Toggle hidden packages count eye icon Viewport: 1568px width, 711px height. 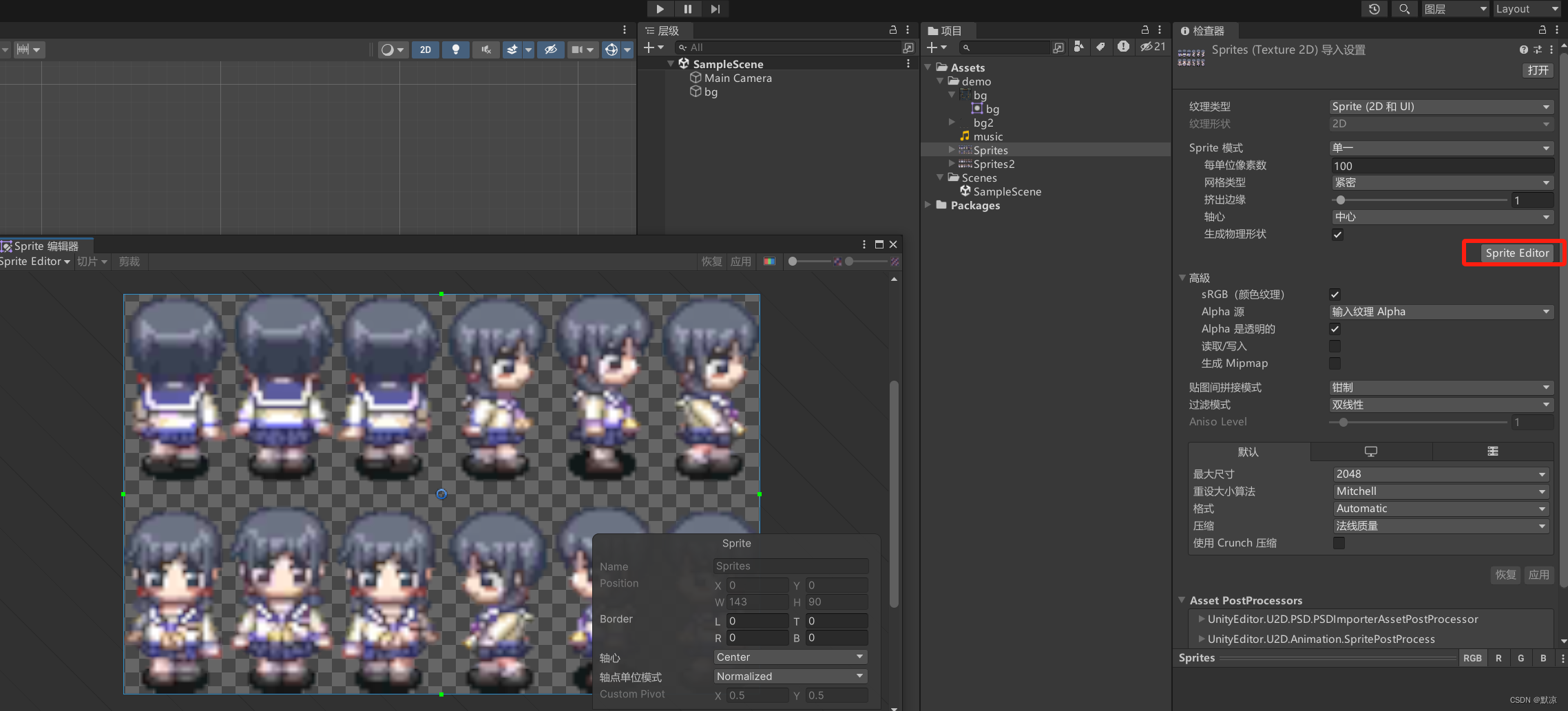1153,47
